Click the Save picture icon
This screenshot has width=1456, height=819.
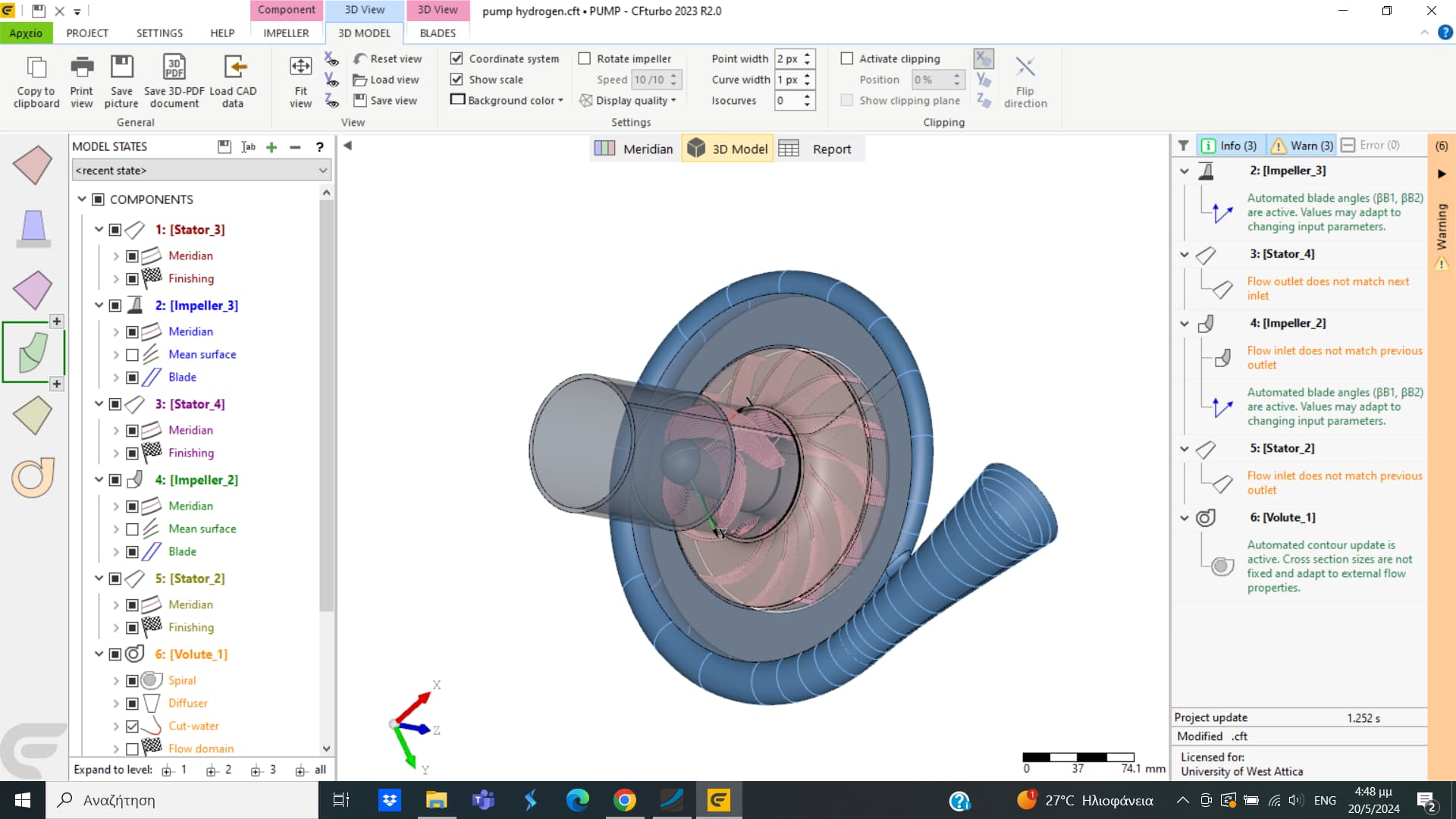121,67
